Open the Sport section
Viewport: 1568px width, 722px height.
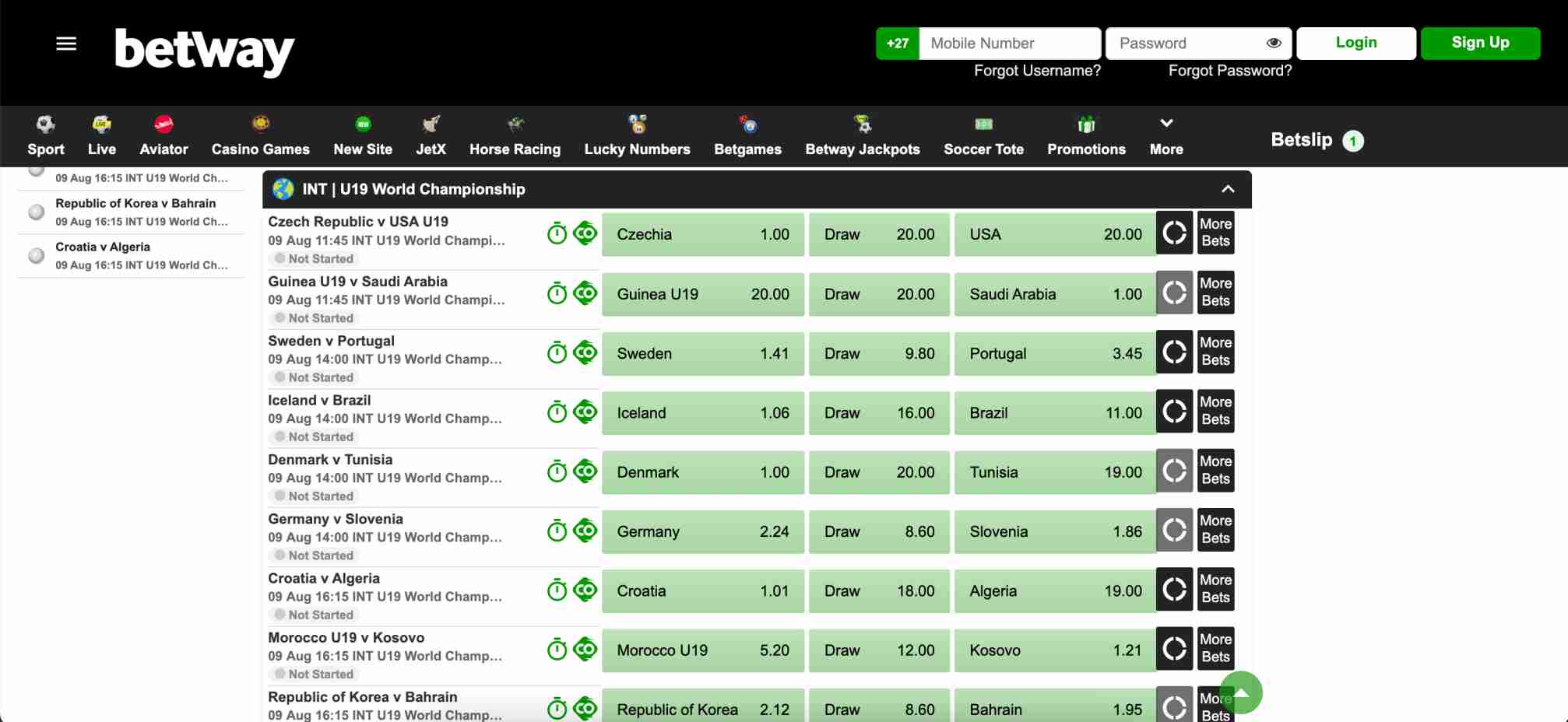pyautogui.click(x=46, y=136)
